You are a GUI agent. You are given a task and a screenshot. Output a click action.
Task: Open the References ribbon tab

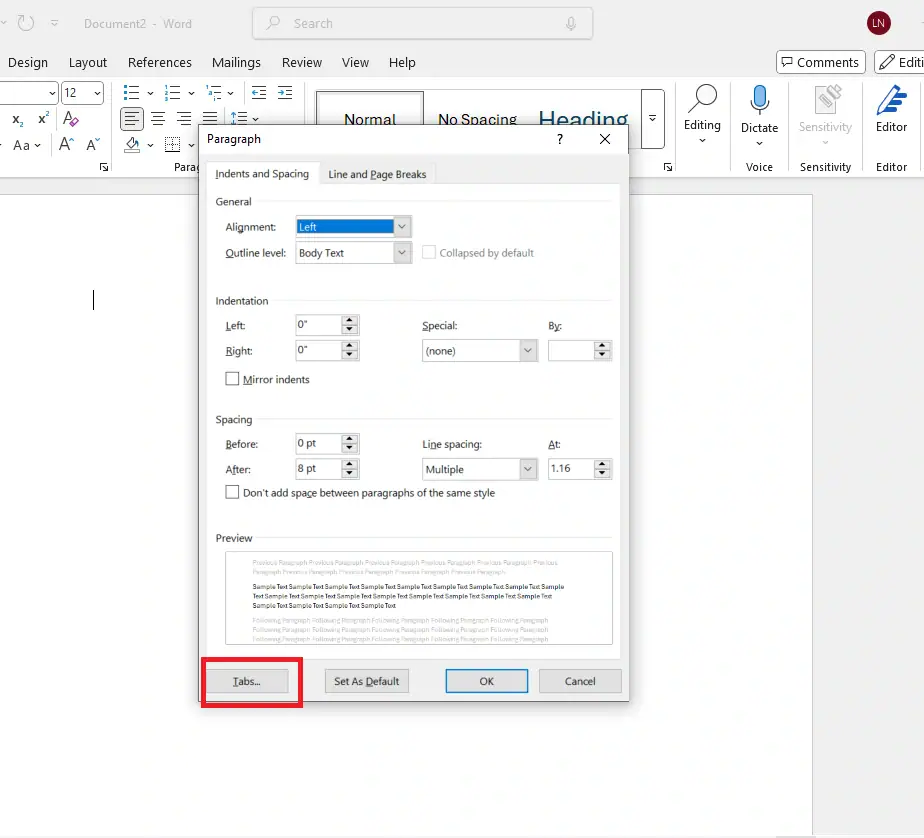[x=159, y=62]
